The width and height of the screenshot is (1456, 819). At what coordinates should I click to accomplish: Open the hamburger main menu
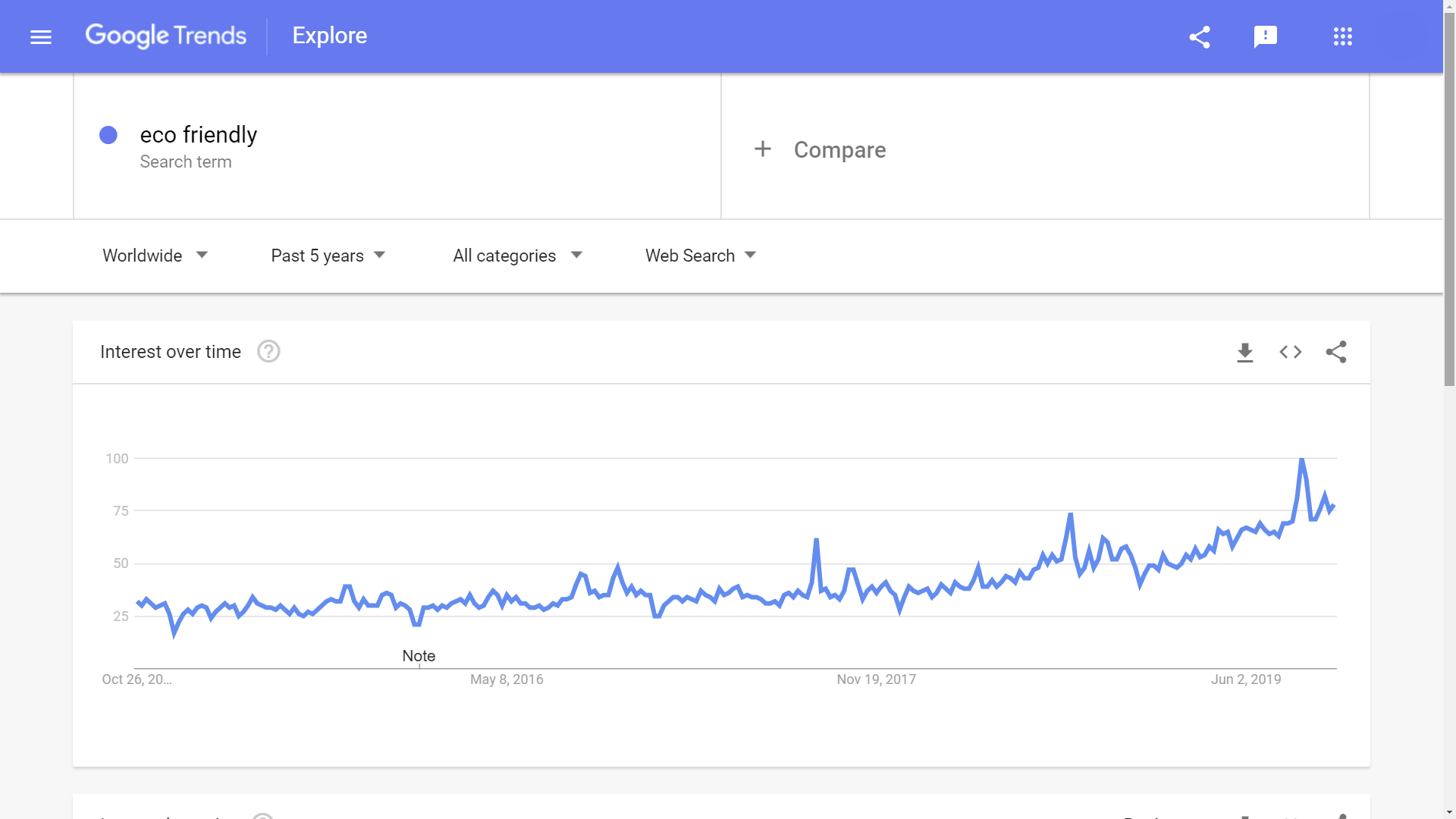pyautogui.click(x=41, y=36)
